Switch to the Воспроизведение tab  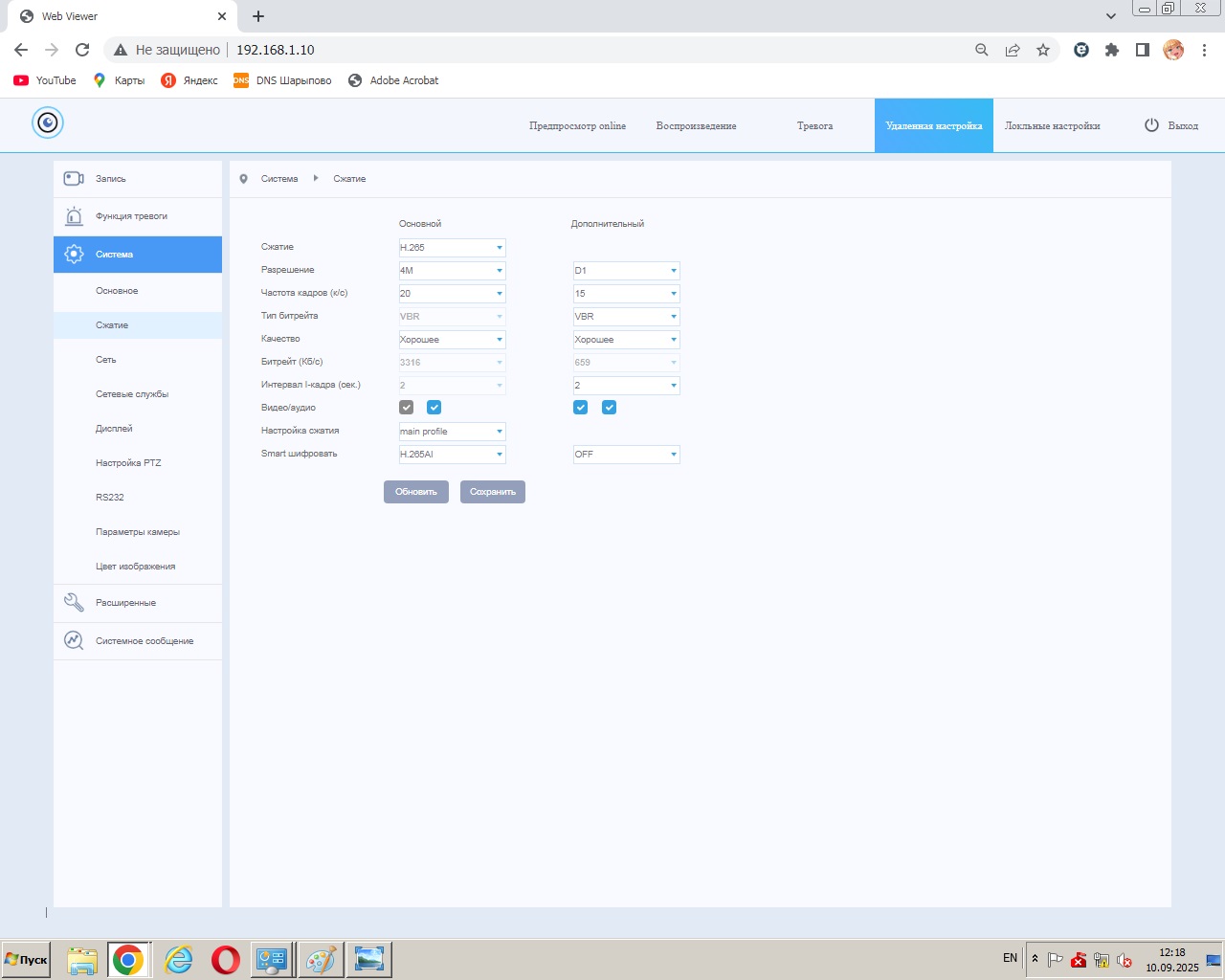(696, 126)
